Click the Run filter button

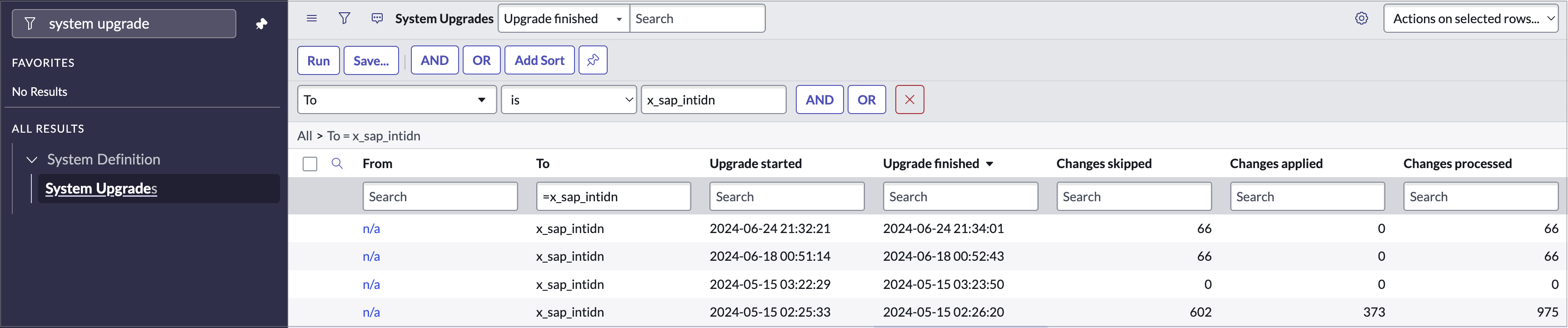(x=318, y=60)
